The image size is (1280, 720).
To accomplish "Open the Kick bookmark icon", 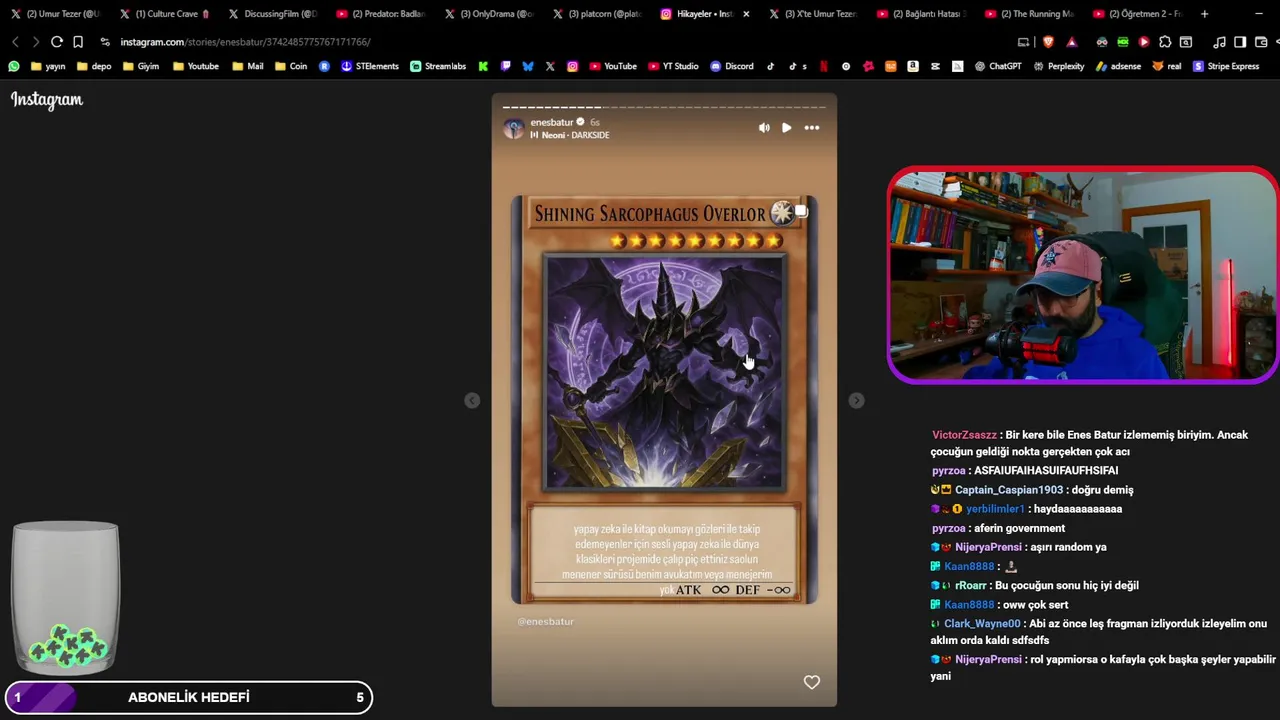I will pos(483,66).
